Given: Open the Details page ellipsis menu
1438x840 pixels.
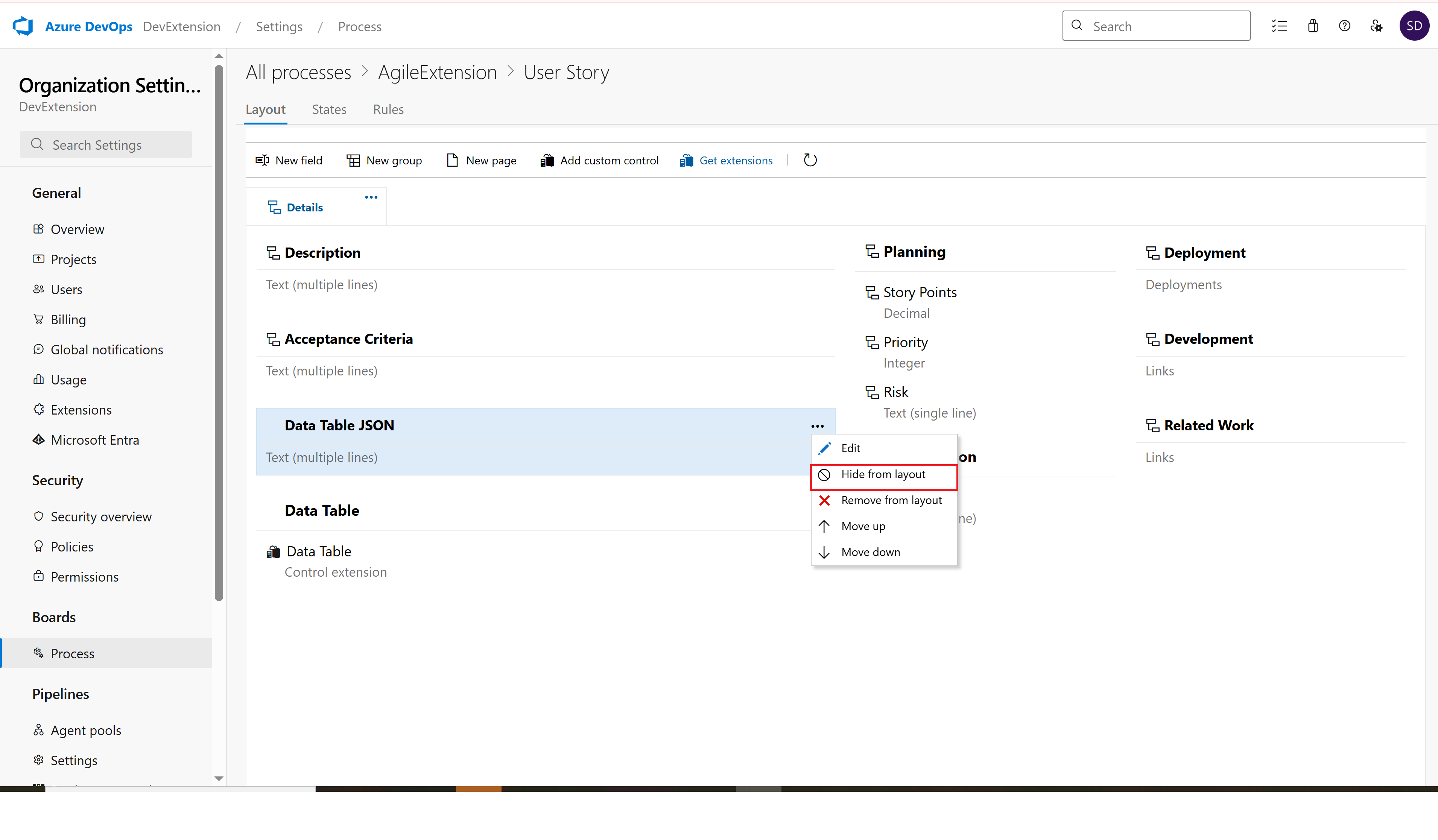Looking at the screenshot, I should (x=371, y=197).
